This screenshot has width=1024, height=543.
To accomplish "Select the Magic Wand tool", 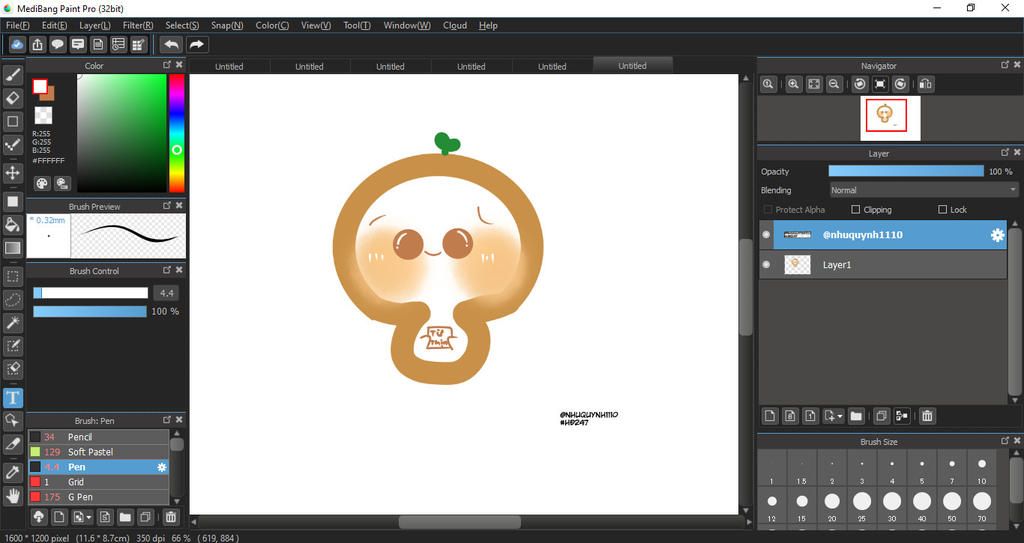I will (x=12, y=323).
